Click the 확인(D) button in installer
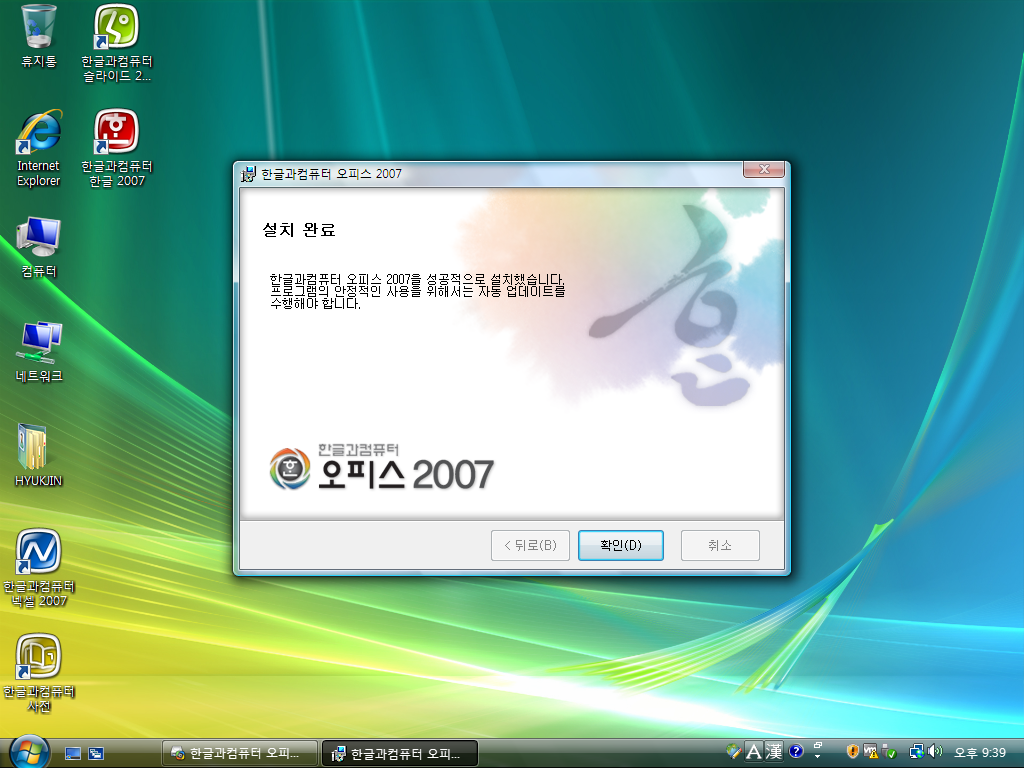The height and width of the screenshot is (768, 1024). [620, 545]
